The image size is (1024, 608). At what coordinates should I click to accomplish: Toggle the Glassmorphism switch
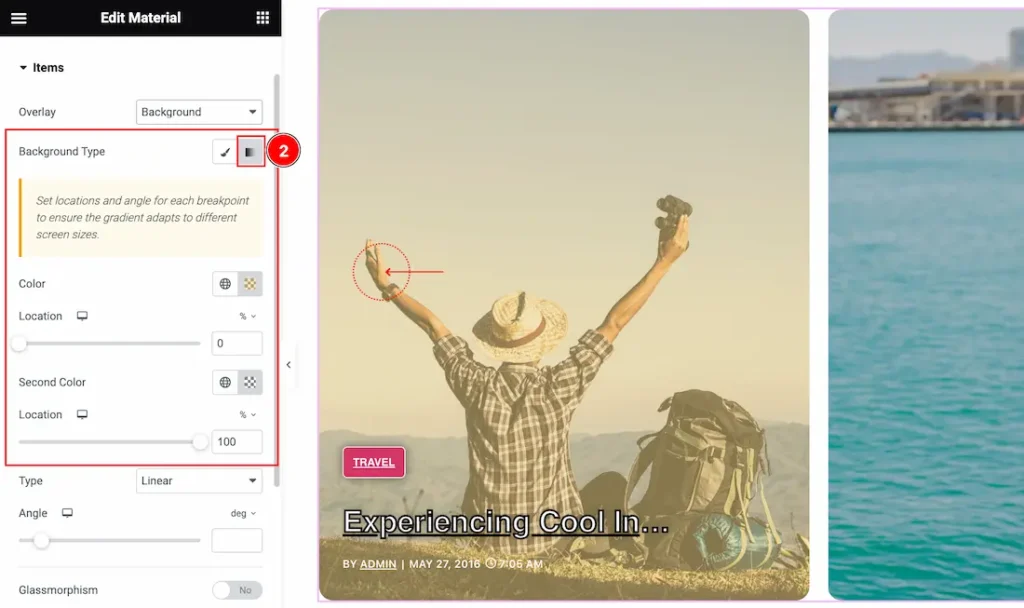(237, 590)
